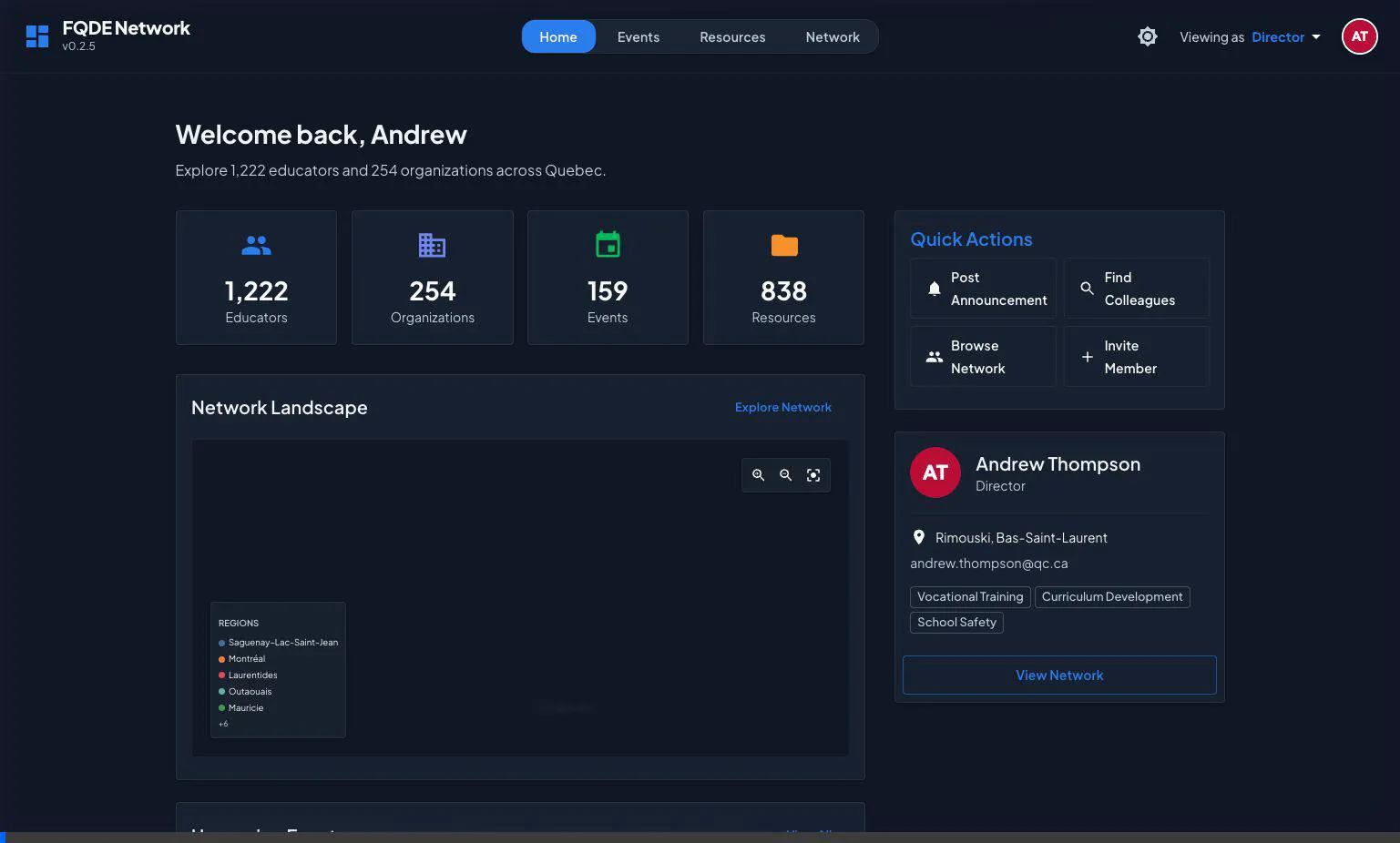Click the Organizations building icon card
Viewport: 1400px width, 843px height.
pos(432,278)
